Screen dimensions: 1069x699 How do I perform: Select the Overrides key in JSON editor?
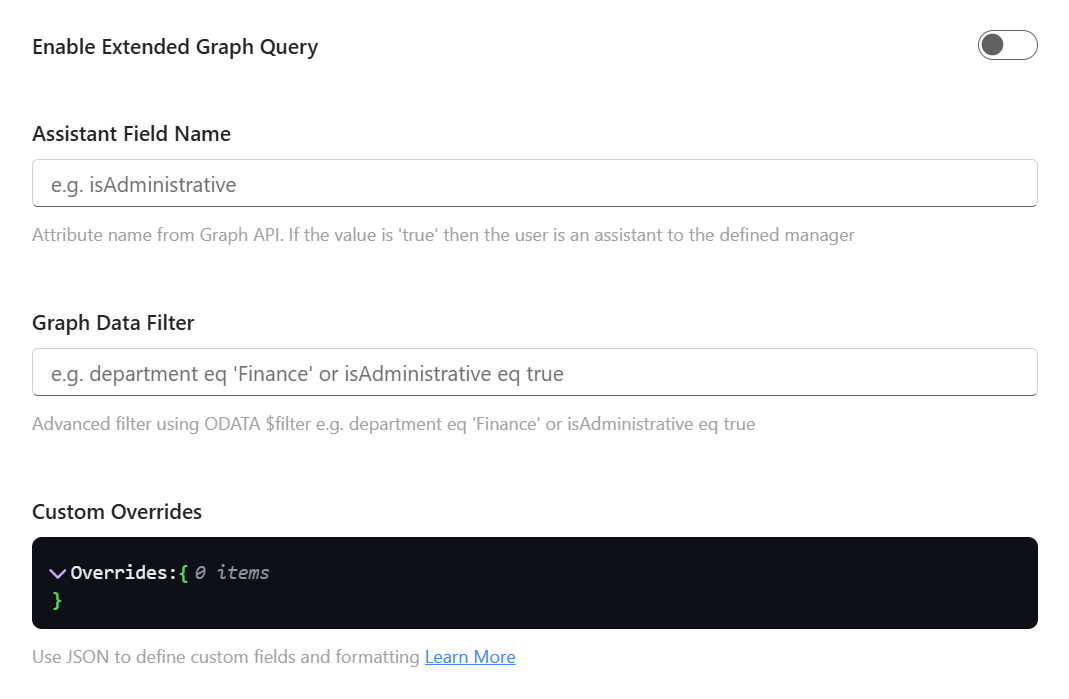click(119, 573)
